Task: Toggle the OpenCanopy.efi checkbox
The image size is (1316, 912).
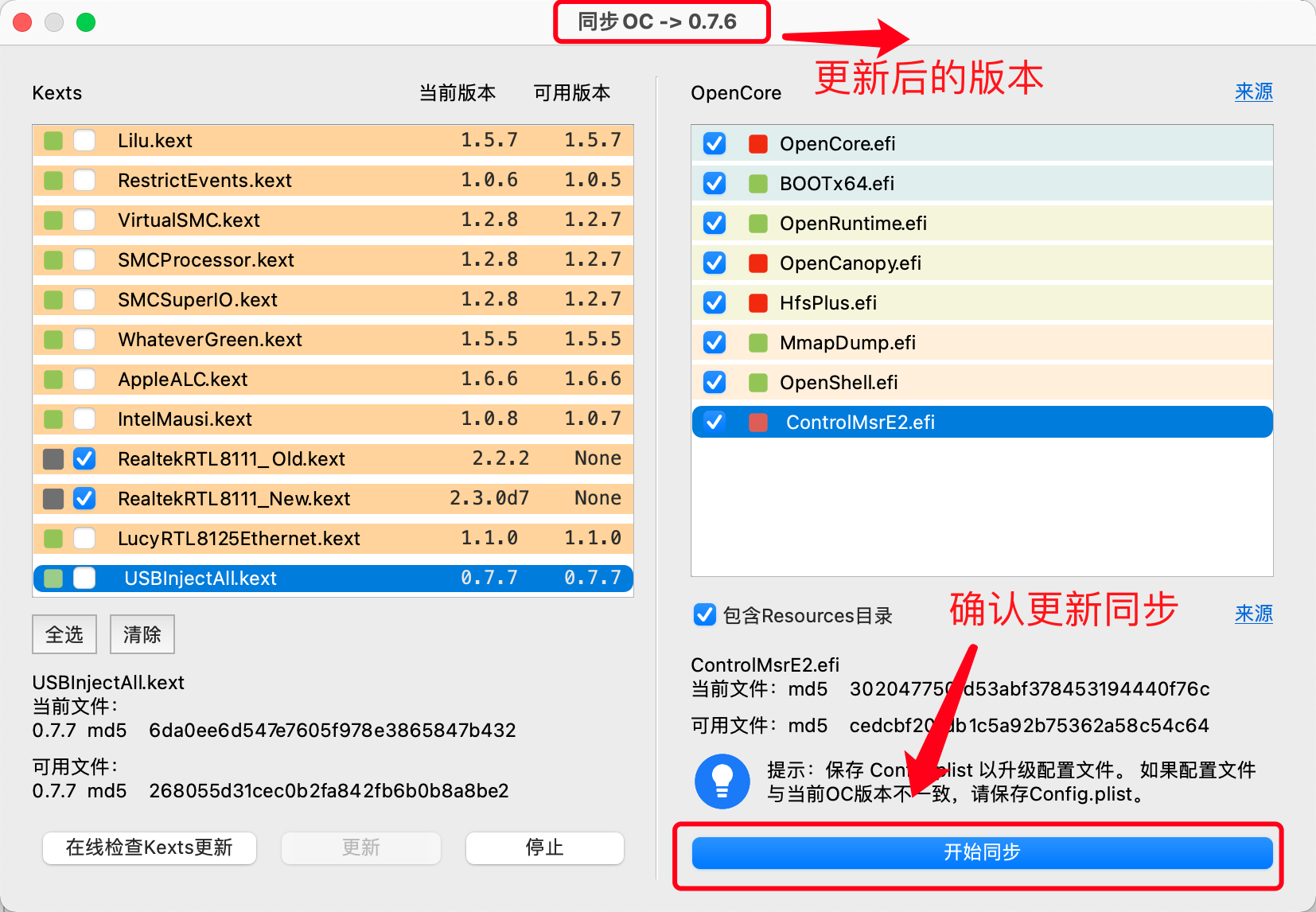Action: pyautogui.click(x=714, y=263)
